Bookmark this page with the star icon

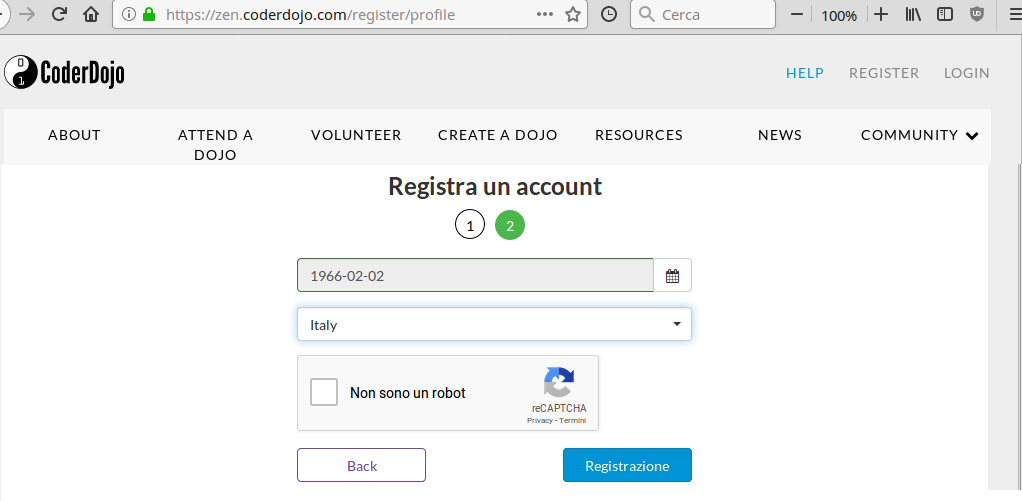[x=573, y=14]
